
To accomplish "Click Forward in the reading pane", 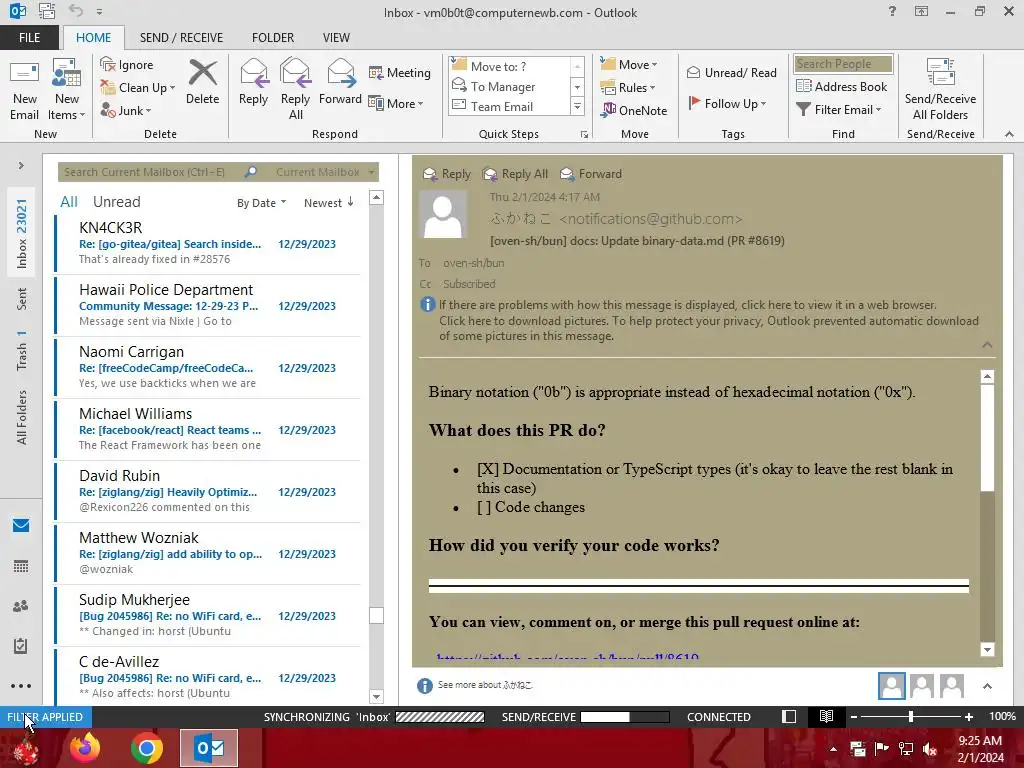I will point(590,174).
